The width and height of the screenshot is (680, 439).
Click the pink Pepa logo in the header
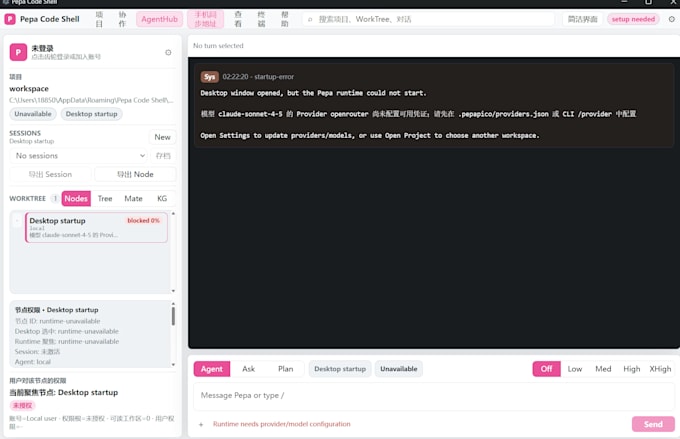pos(10,19)
